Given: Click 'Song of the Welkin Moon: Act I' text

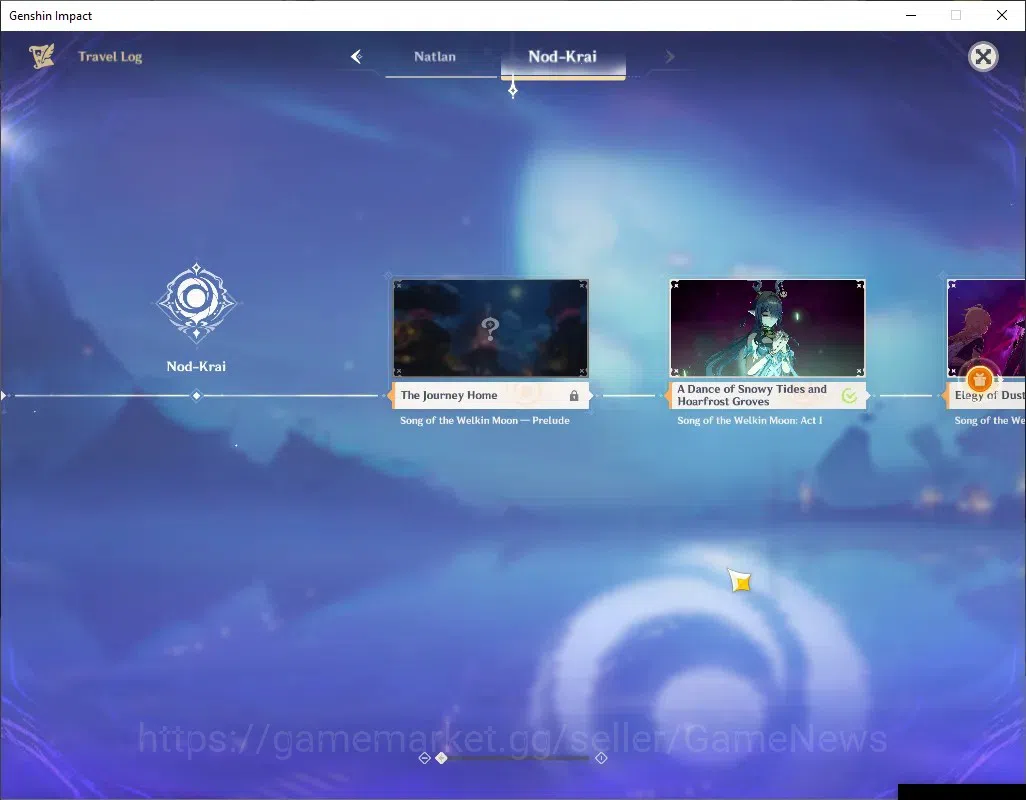Looking at the screenshot, I should click(750, 421).
